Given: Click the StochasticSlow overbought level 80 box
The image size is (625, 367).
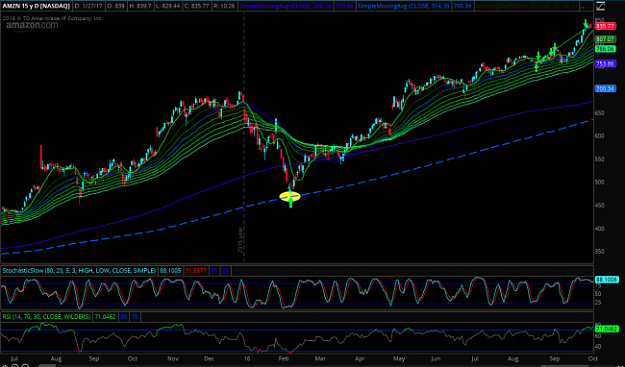Looking at the screenshot, I should pos(214,271).
